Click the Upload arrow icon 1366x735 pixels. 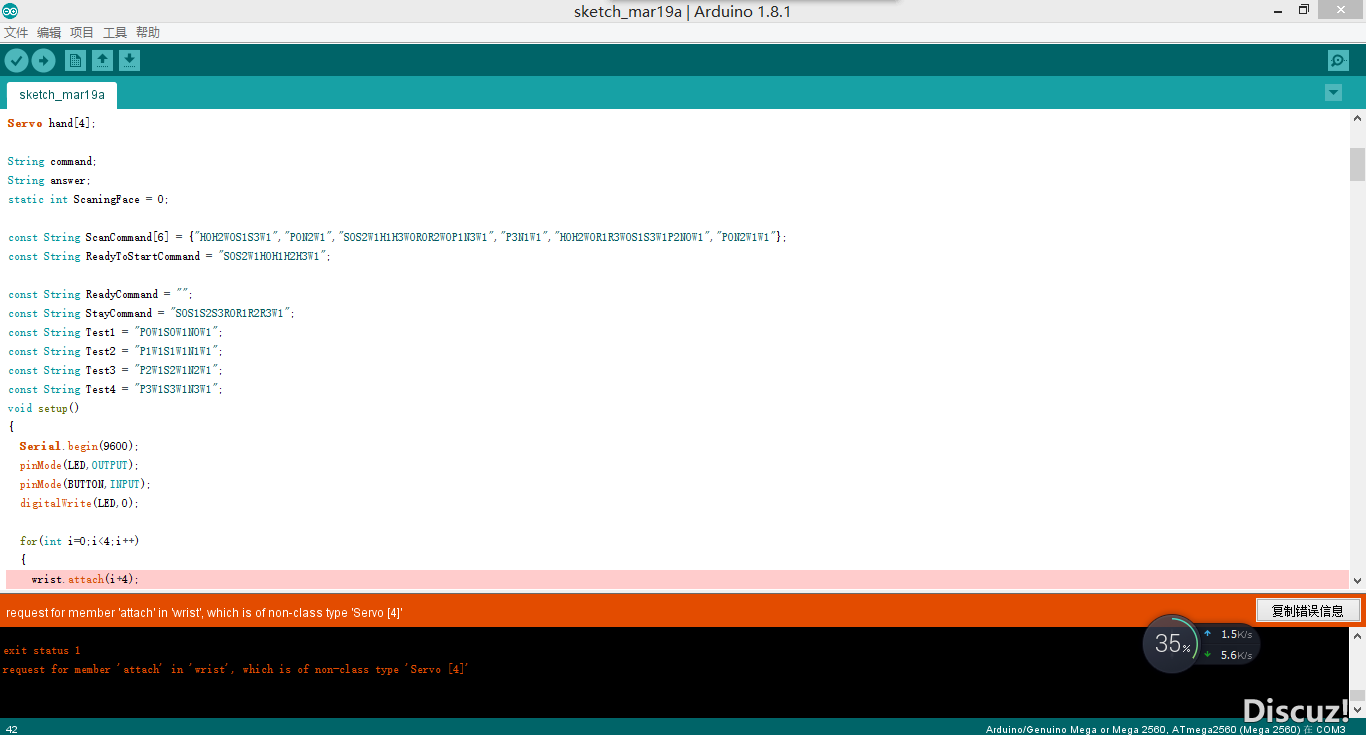coord(43,61)
